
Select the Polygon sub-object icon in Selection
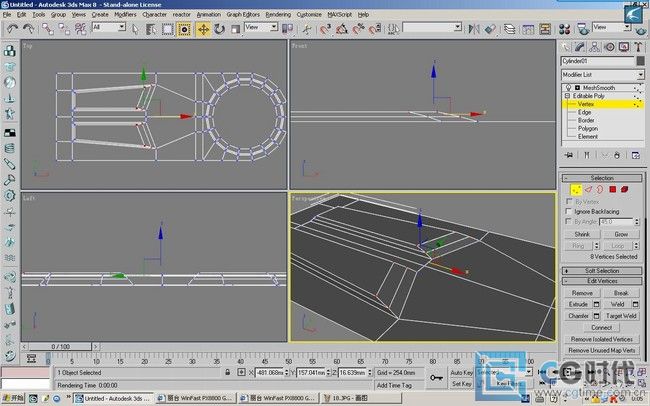click(613, 190)
